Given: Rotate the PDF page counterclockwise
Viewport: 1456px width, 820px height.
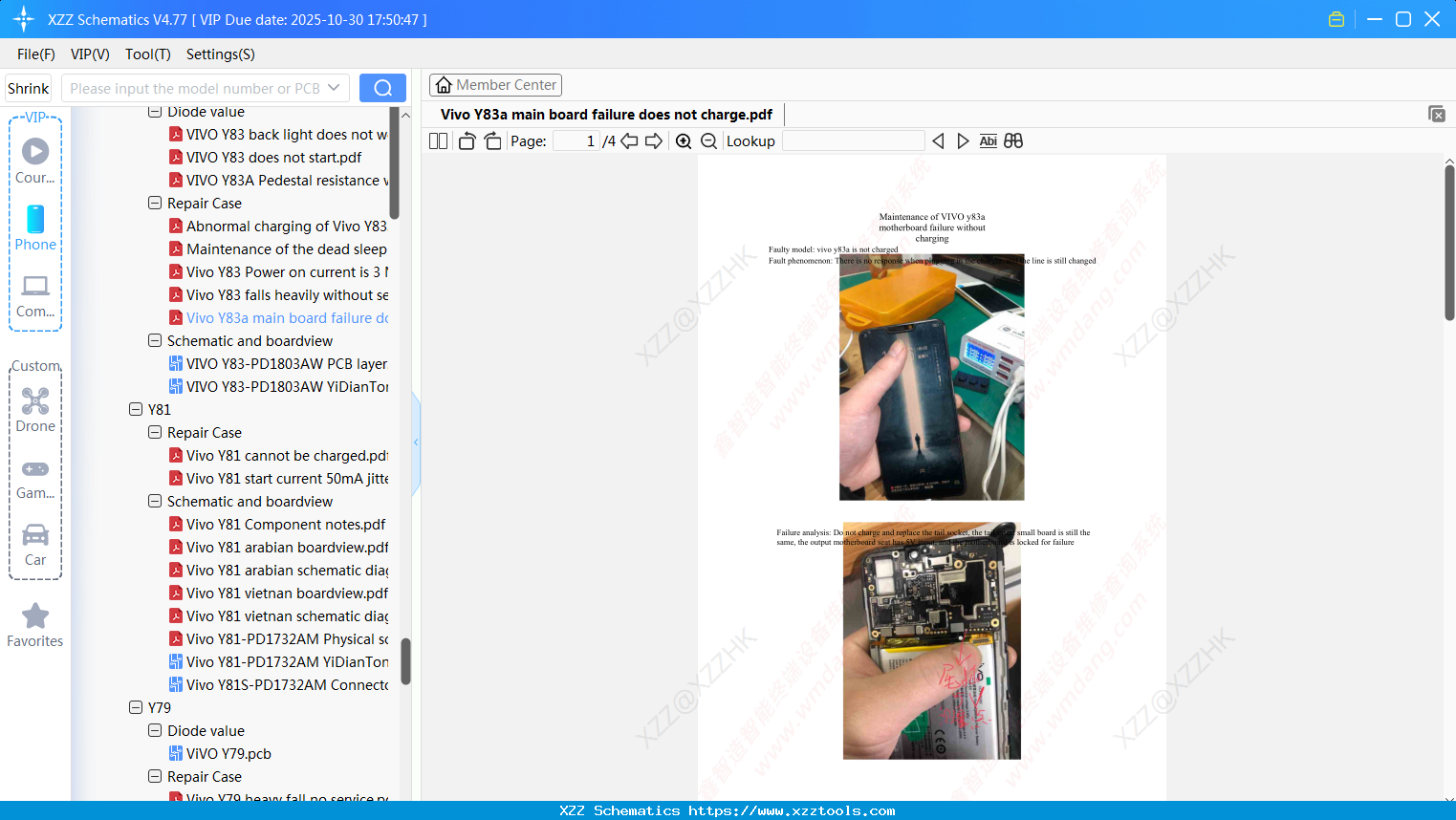Looking at the screenshot, I should [466, 140].
